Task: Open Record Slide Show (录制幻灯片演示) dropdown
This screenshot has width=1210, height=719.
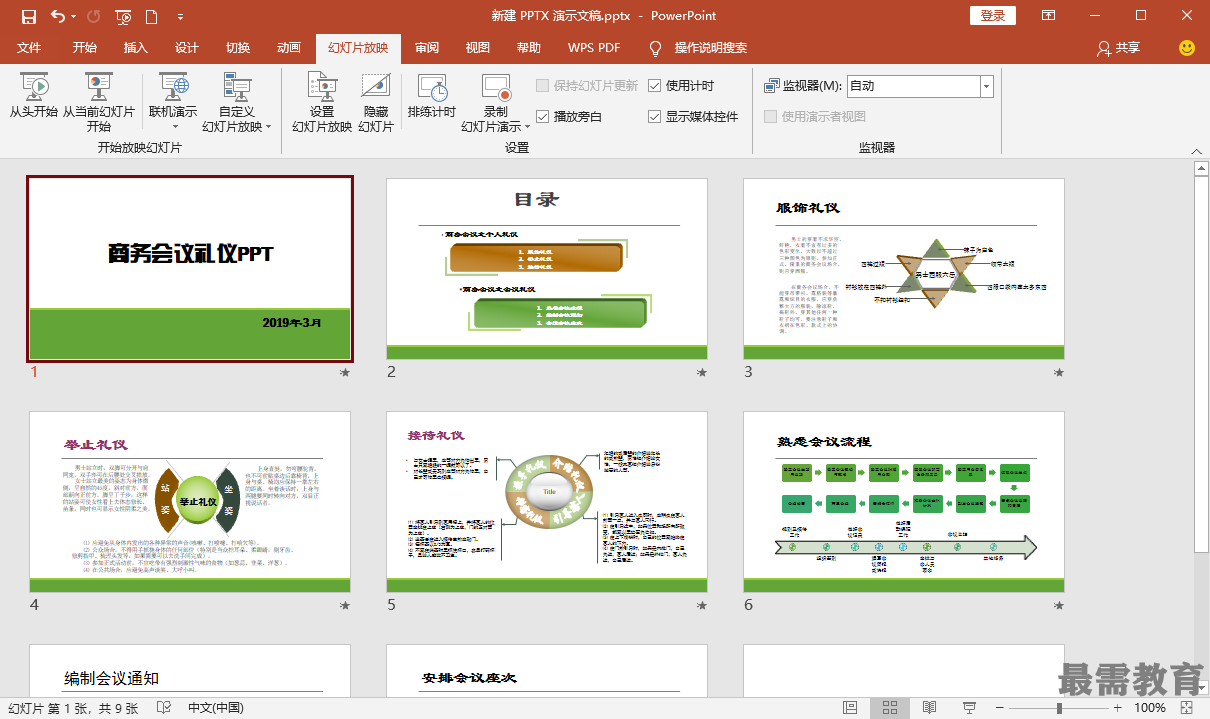Action: (x=495, y=103)
